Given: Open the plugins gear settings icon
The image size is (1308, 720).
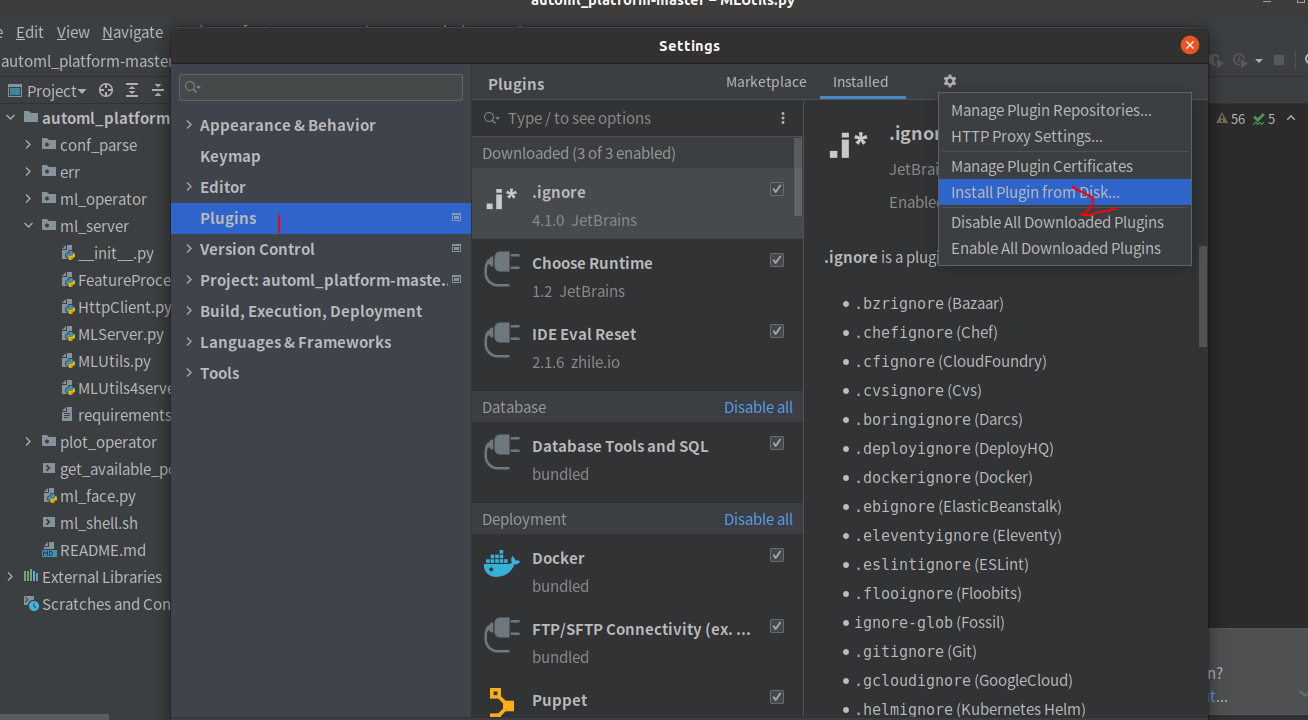Looking at the screenshot, I should pos(949,81).
